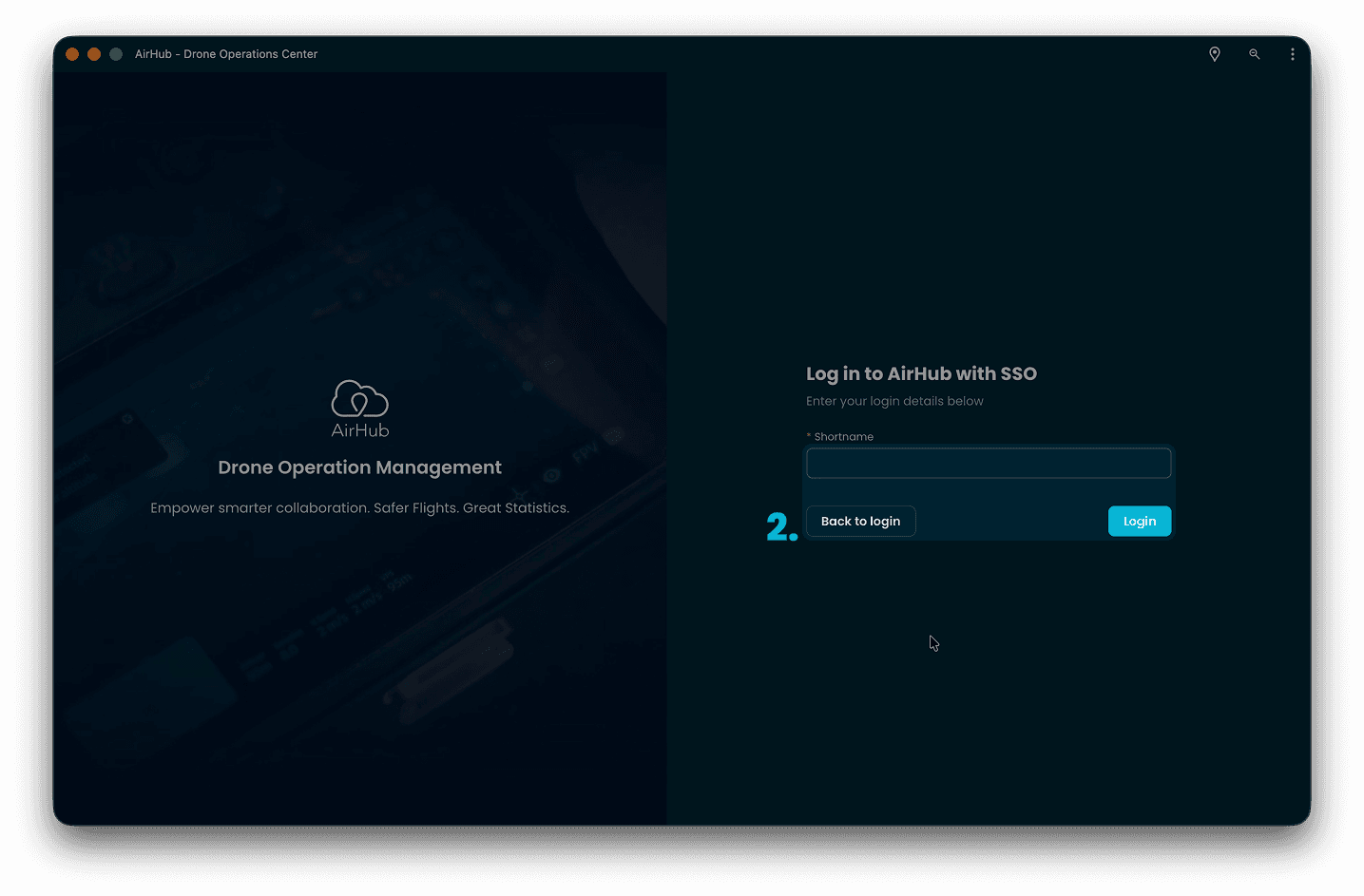Click the Enter your login details below subtitle

[894, 401]
